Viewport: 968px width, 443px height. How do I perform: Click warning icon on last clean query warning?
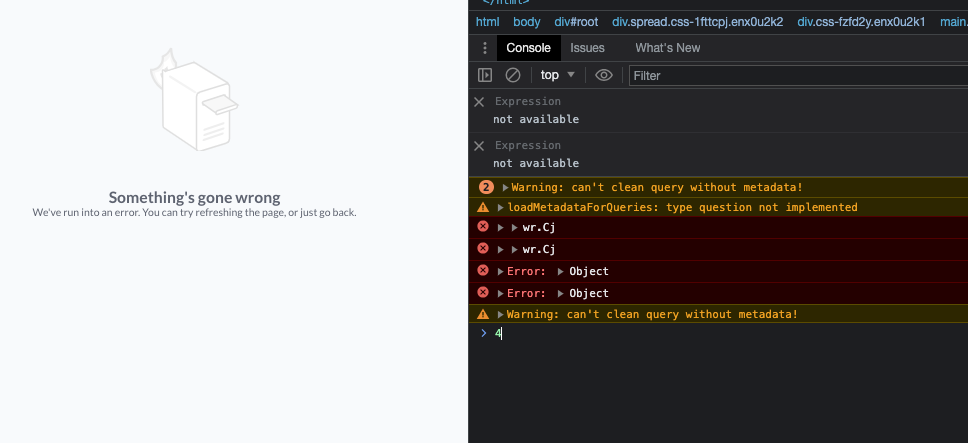pos(483,314)
